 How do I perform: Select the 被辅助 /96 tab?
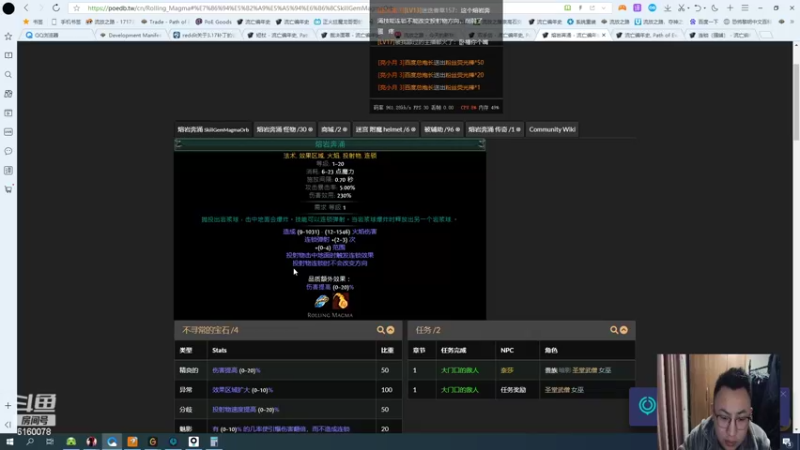442,130
